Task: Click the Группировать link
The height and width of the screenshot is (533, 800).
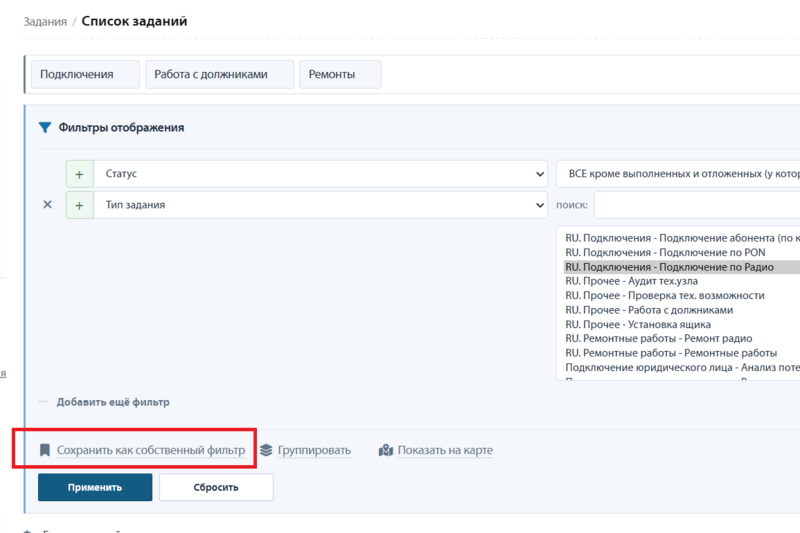Action: point(314,450)
